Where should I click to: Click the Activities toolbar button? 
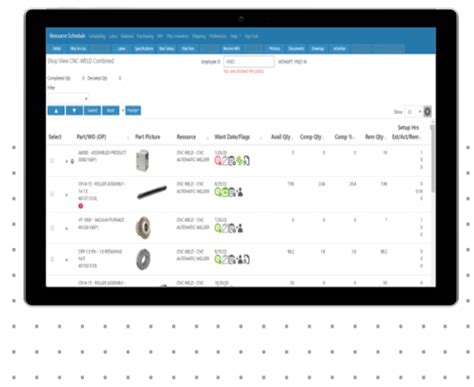[339, 49]
